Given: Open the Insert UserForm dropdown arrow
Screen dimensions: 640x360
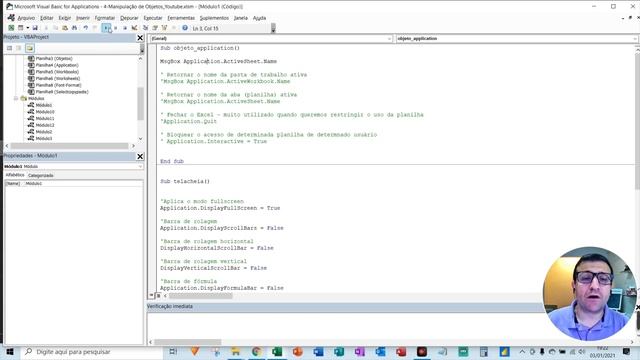Looking at the screenshot, I should click(27, 28).
